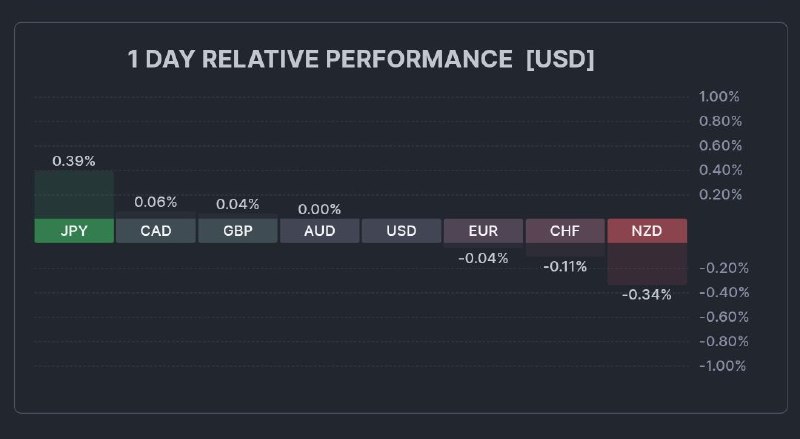800x439 pixels.
Task: Click the USD base currency label
Action: pyautogui.click(x=402, y=231)
